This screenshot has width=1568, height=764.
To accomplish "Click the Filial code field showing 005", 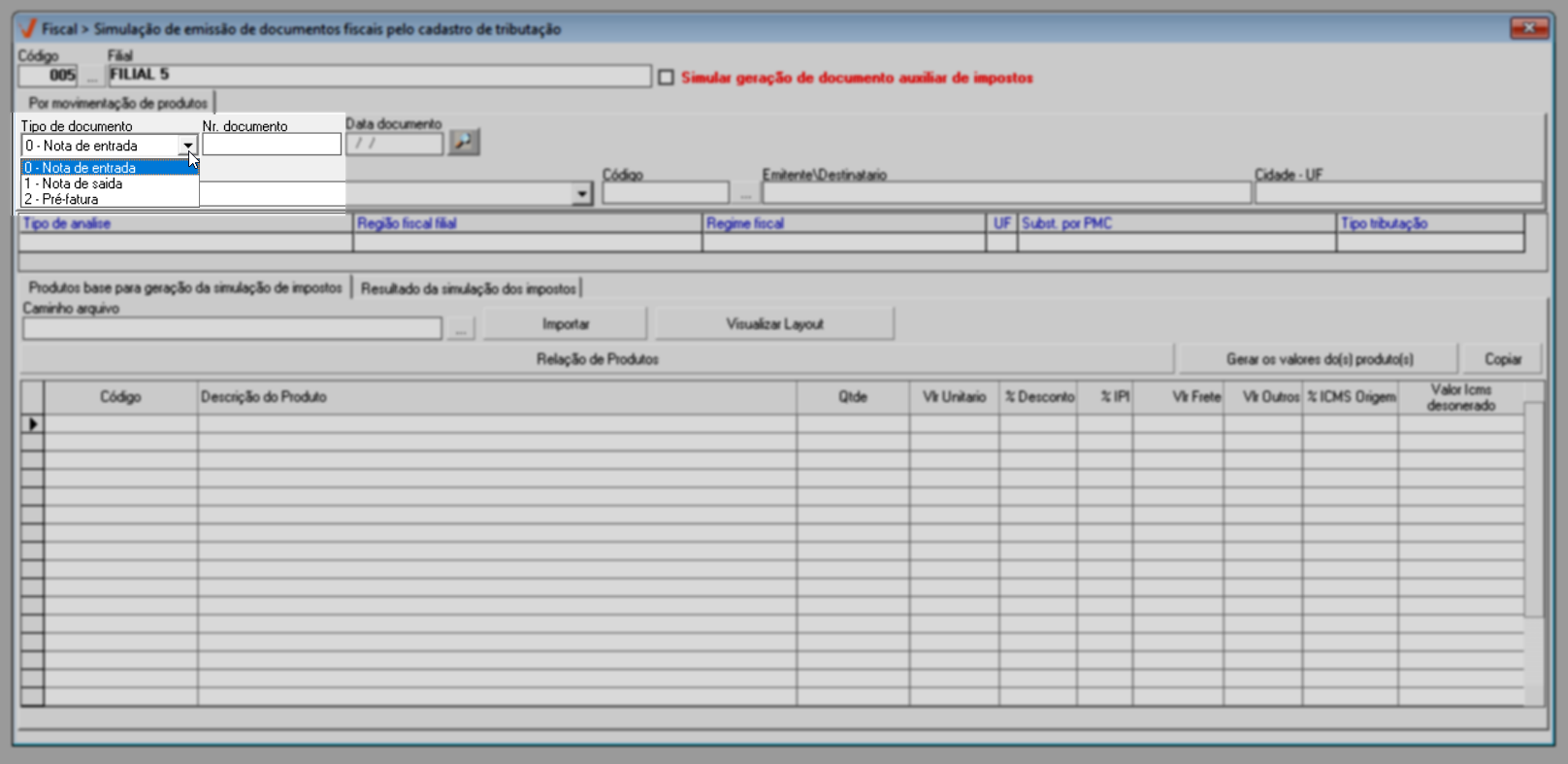I will [x=48, y=76].
